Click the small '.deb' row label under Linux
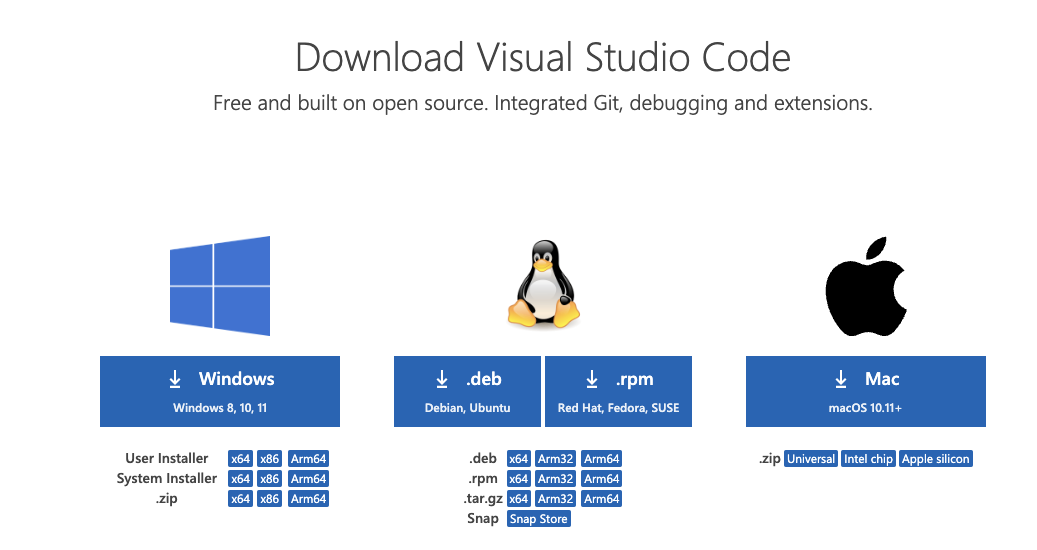The width and height of the screenshot is (1037, 550). (x=483, y=458)
